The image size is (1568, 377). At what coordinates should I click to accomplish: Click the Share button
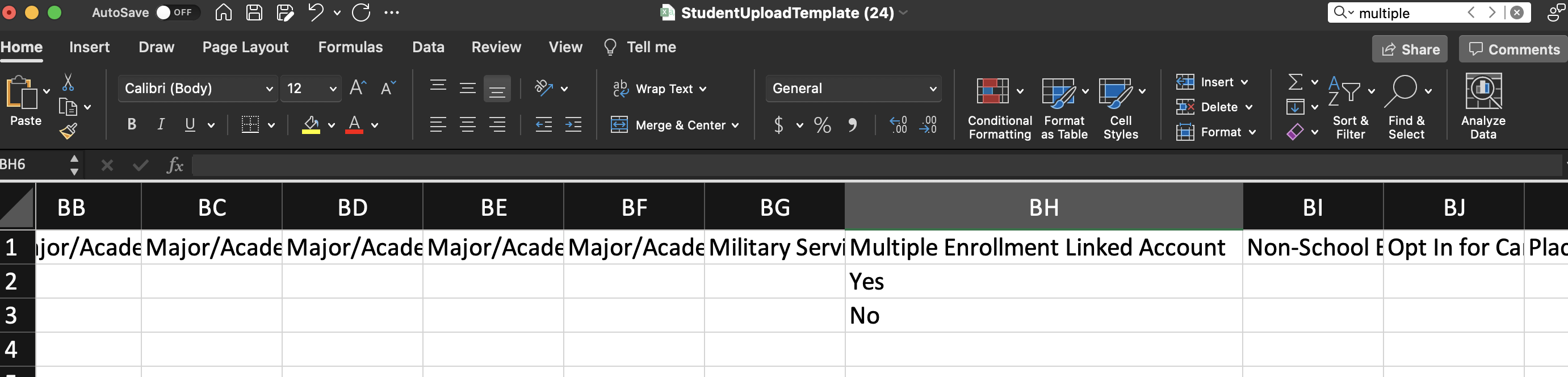point(1409,49)
